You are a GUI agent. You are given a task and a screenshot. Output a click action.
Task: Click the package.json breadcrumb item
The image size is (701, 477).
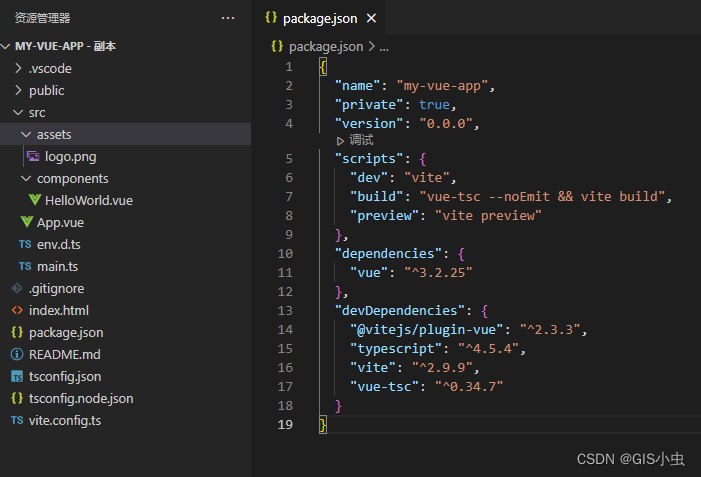pyautogui.click(x=326, y=46)
